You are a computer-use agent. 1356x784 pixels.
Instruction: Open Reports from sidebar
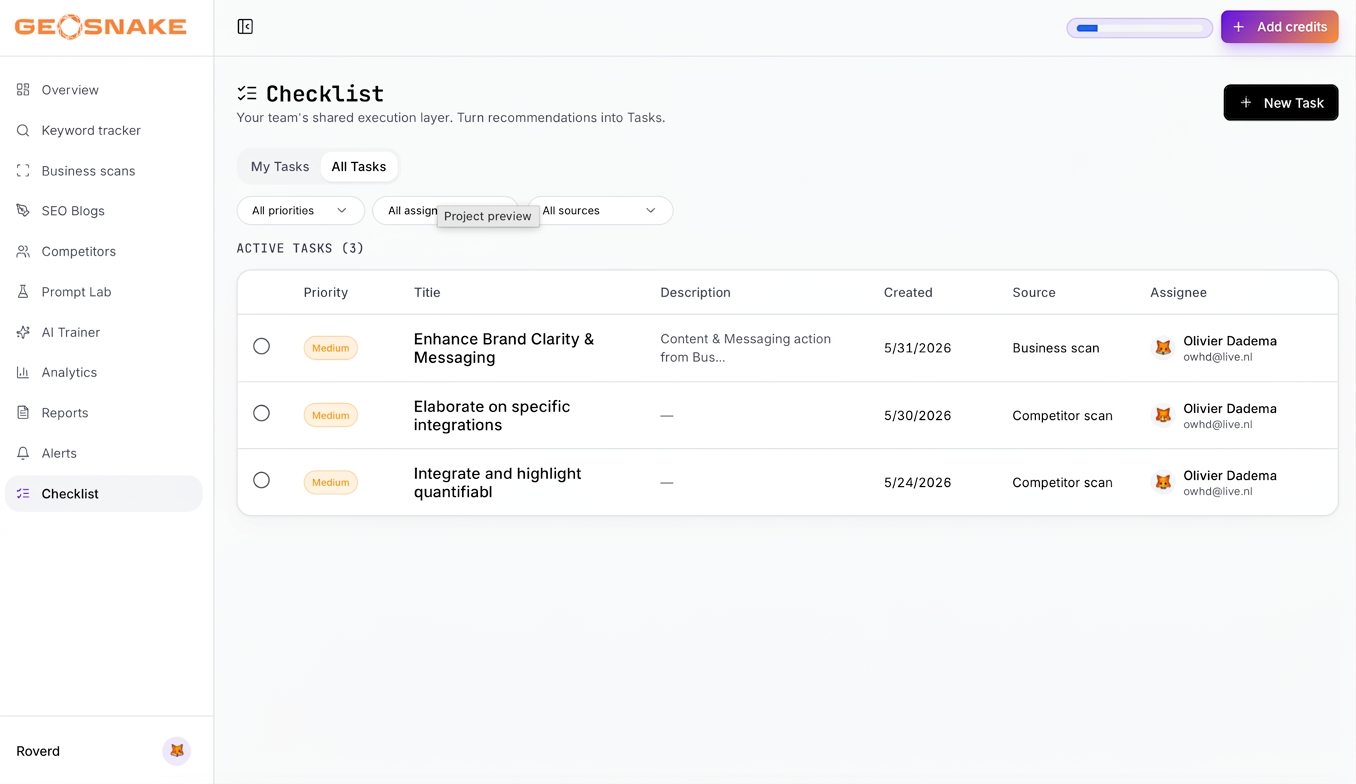[104, 413]
